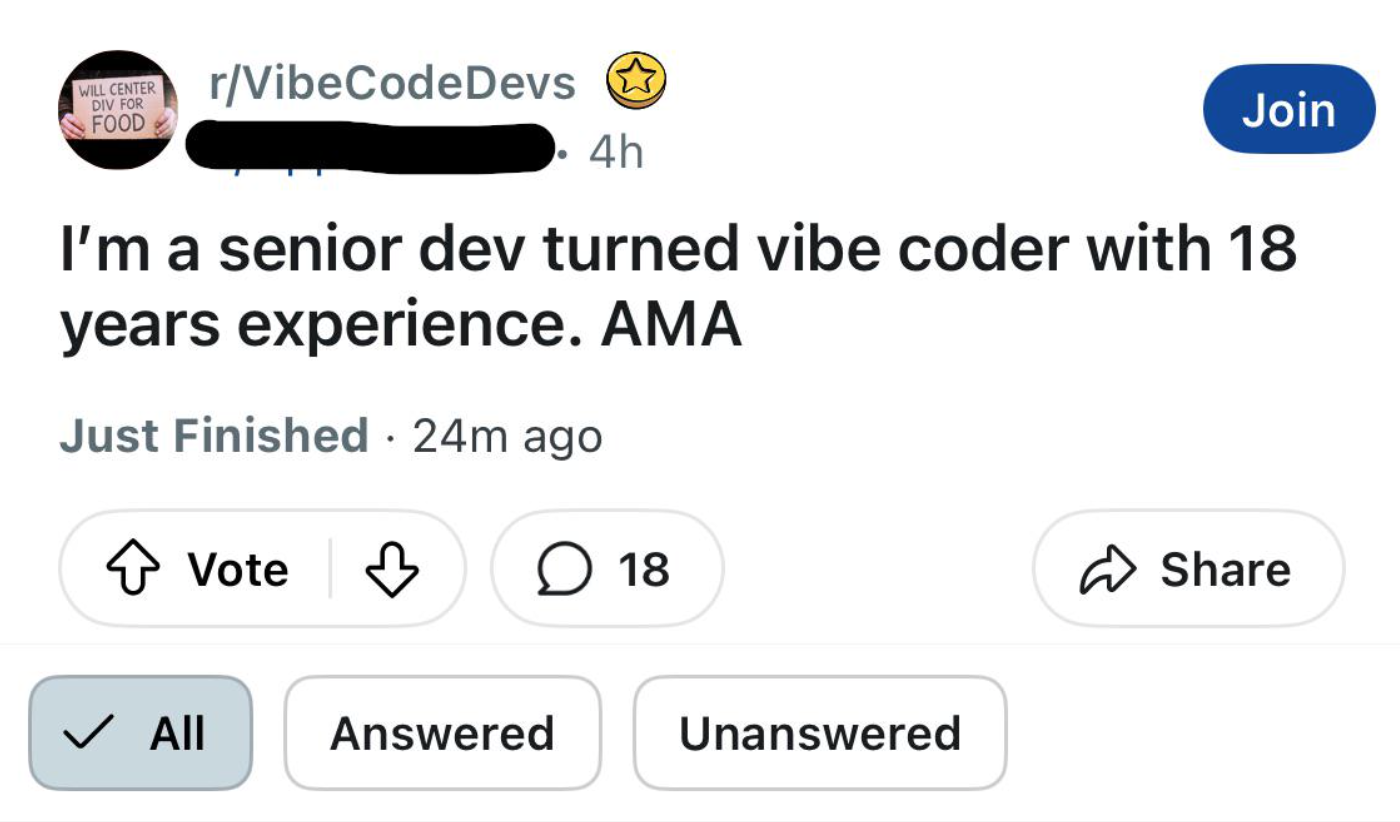Open the r/VibeCodeDevs subreddit link
This screenshot has width=1400, height=822.
(x=392, y=83)
